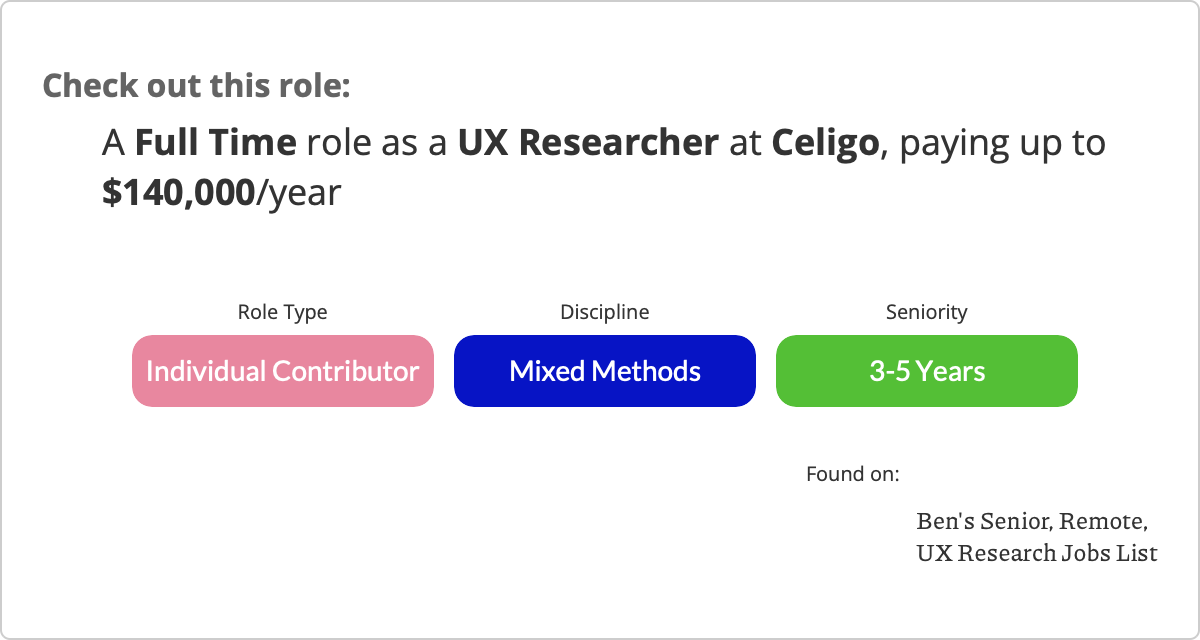
Task: Click the green 3-5 Years badge
Action: [x=926, y=371]
